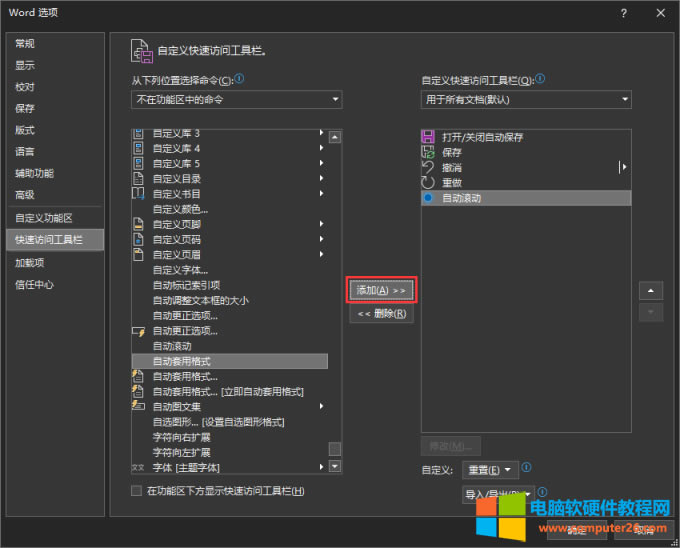Image resolution: width=680 pixels, height=548 pixels.
Task: Move selected command up with arrow button
Action: [x=651, y=291]
